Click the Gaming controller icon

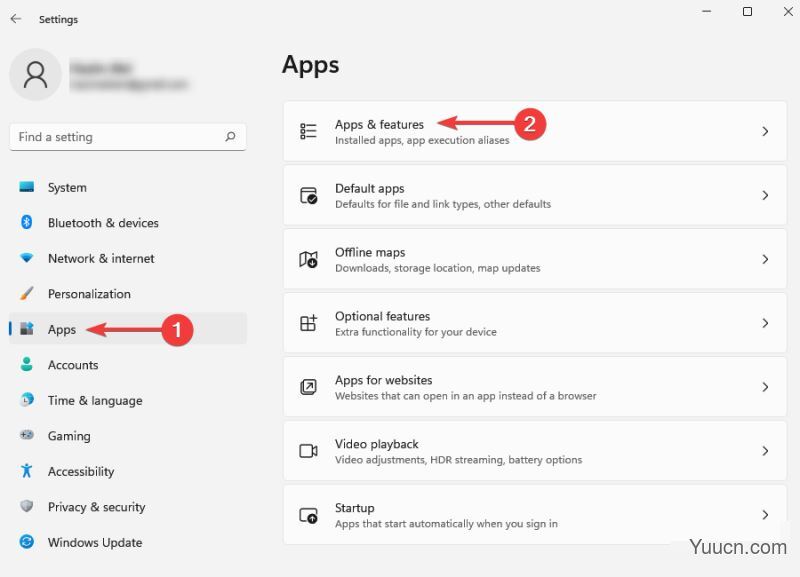27,435
